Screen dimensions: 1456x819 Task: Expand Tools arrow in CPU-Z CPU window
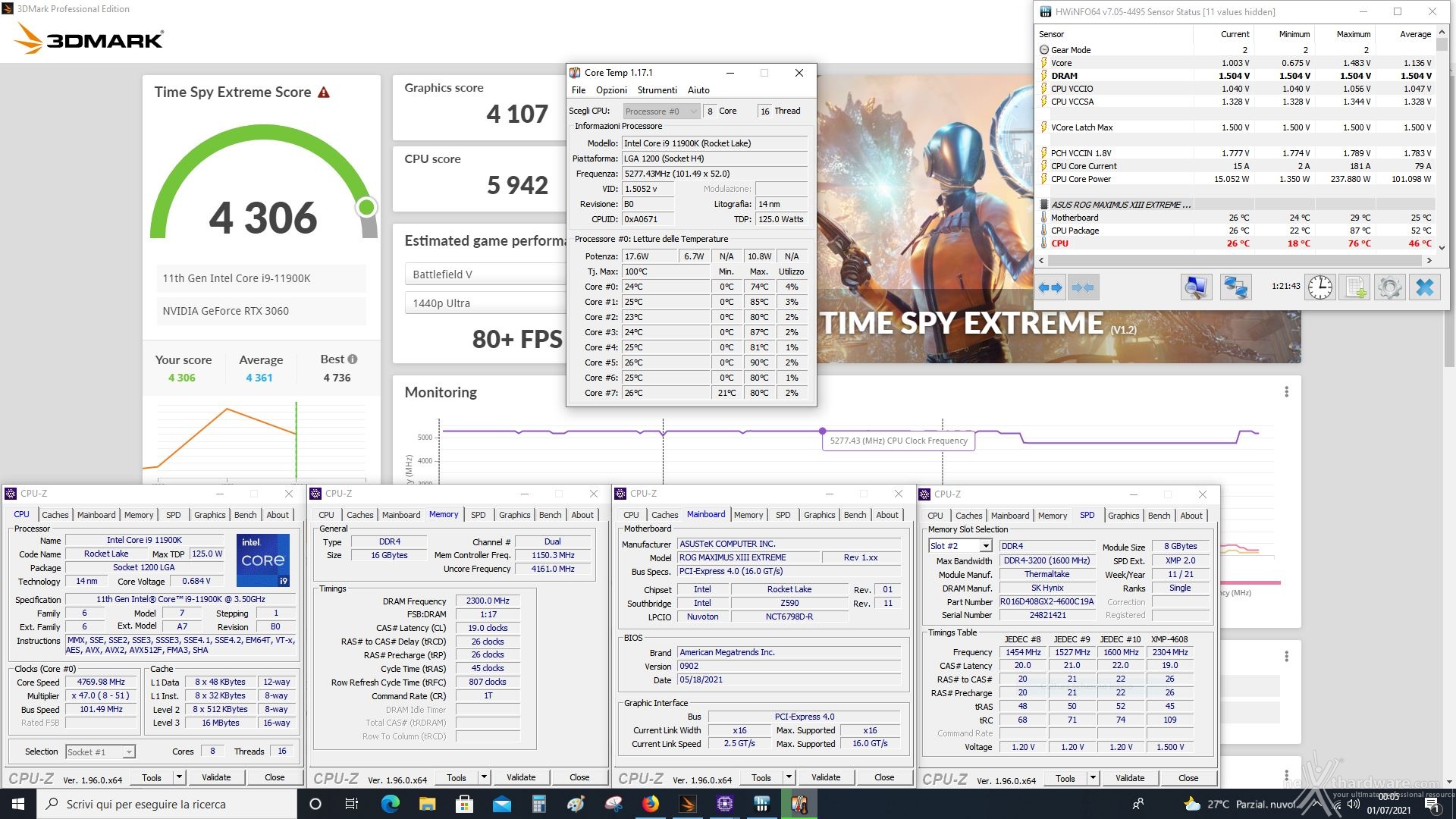[179, 777]
